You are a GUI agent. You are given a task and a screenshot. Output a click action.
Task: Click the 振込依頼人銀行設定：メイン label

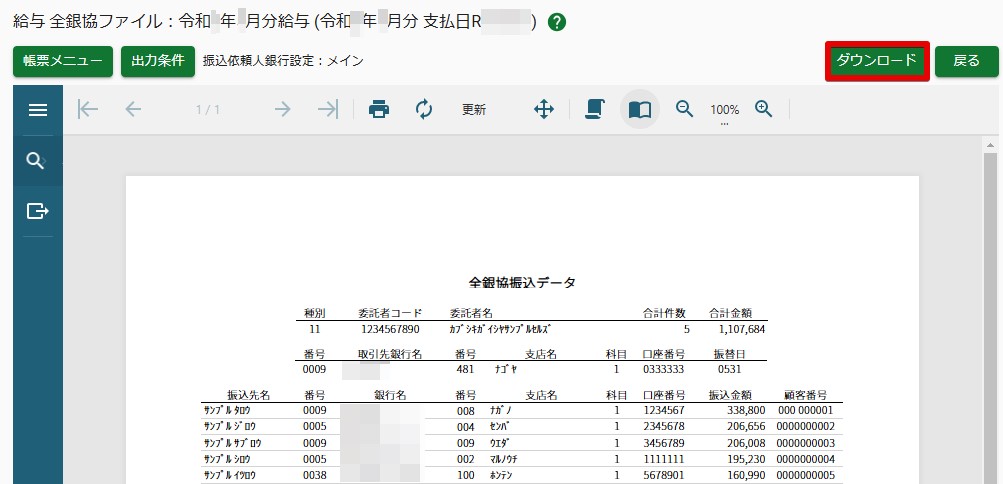coord(283,61)
